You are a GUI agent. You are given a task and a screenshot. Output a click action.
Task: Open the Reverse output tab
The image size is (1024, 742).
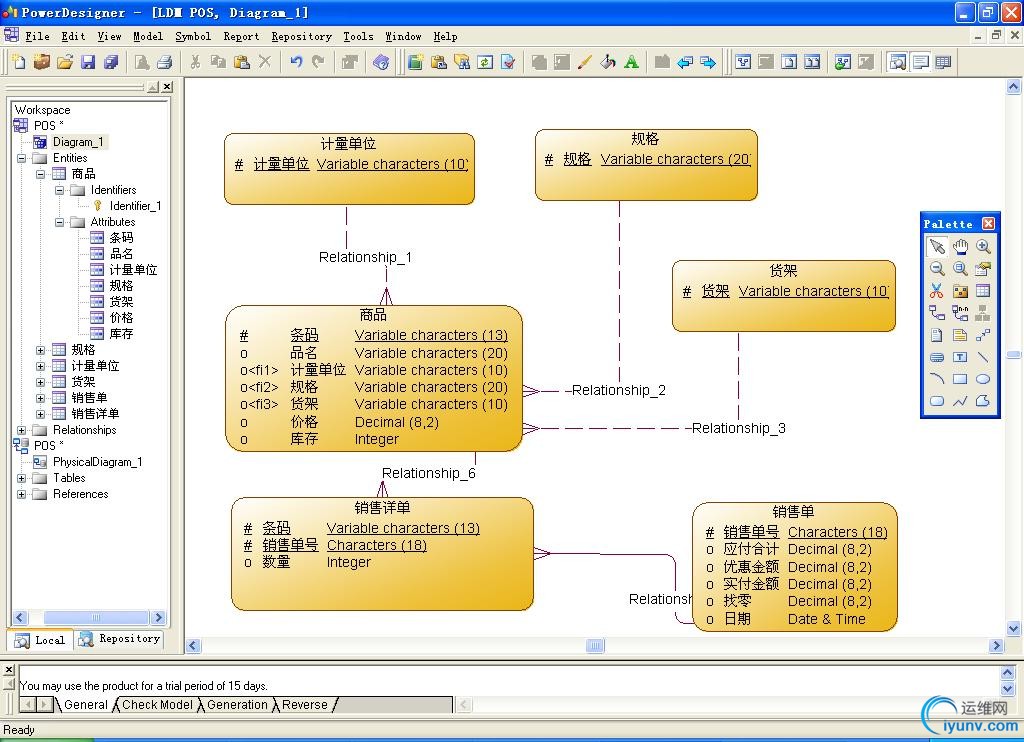[x=304, y=705]
